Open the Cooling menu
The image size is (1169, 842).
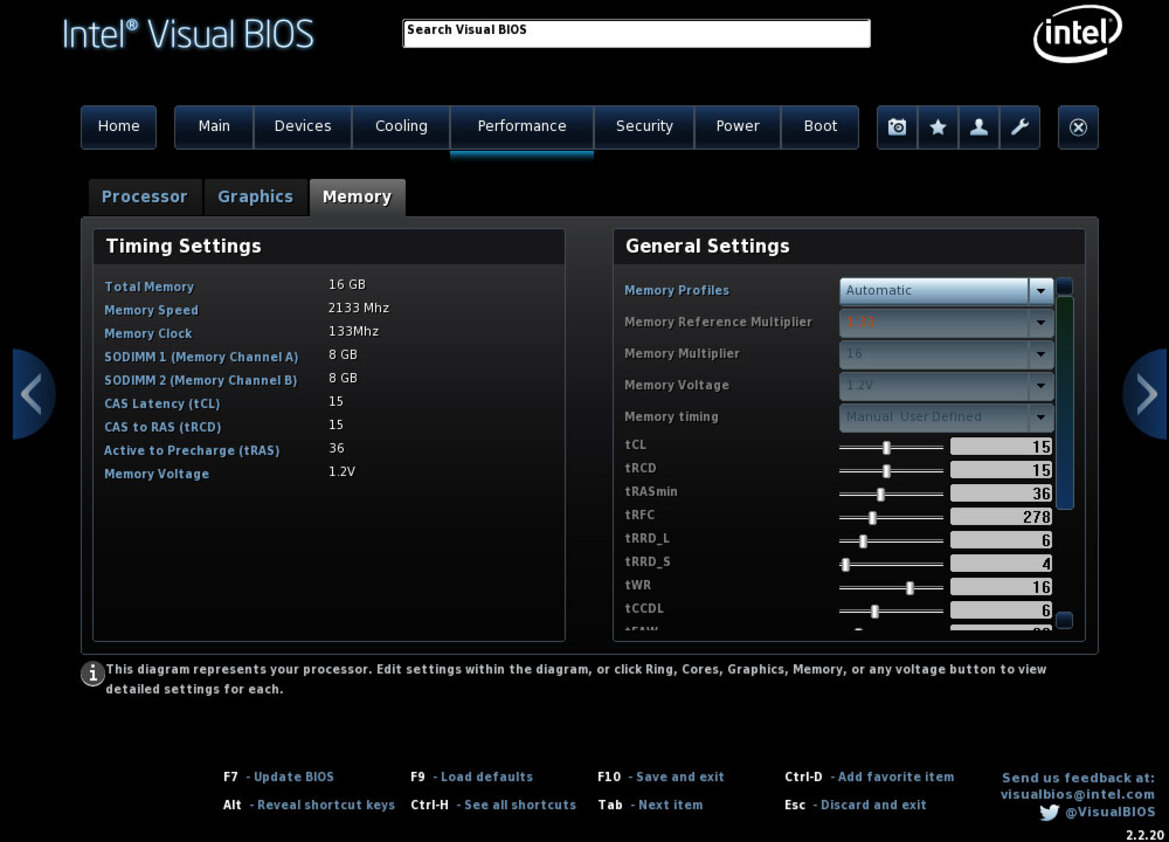pos(401,127)
